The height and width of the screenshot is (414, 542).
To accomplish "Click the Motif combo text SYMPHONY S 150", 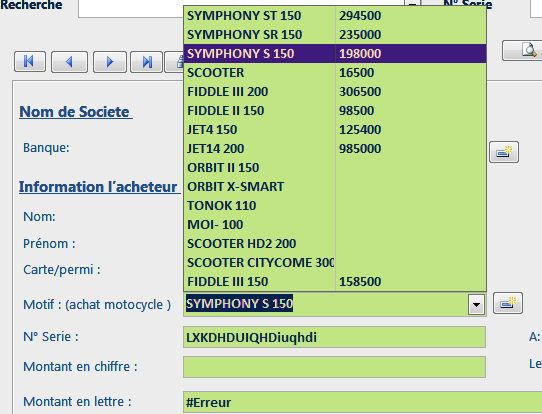I will [x=240, y=303].
